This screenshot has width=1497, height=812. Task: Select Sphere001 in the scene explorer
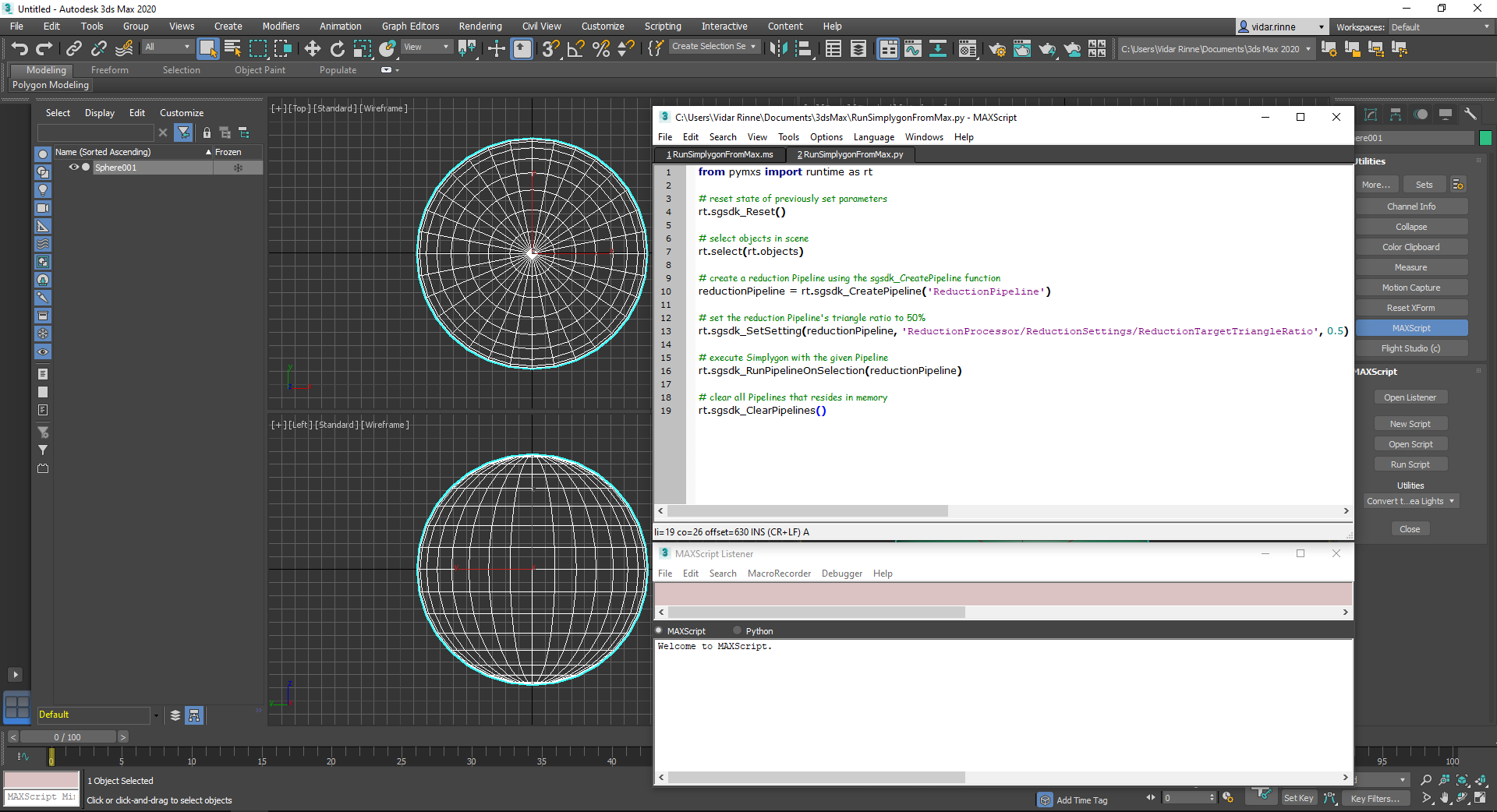[x=115, y=168]
